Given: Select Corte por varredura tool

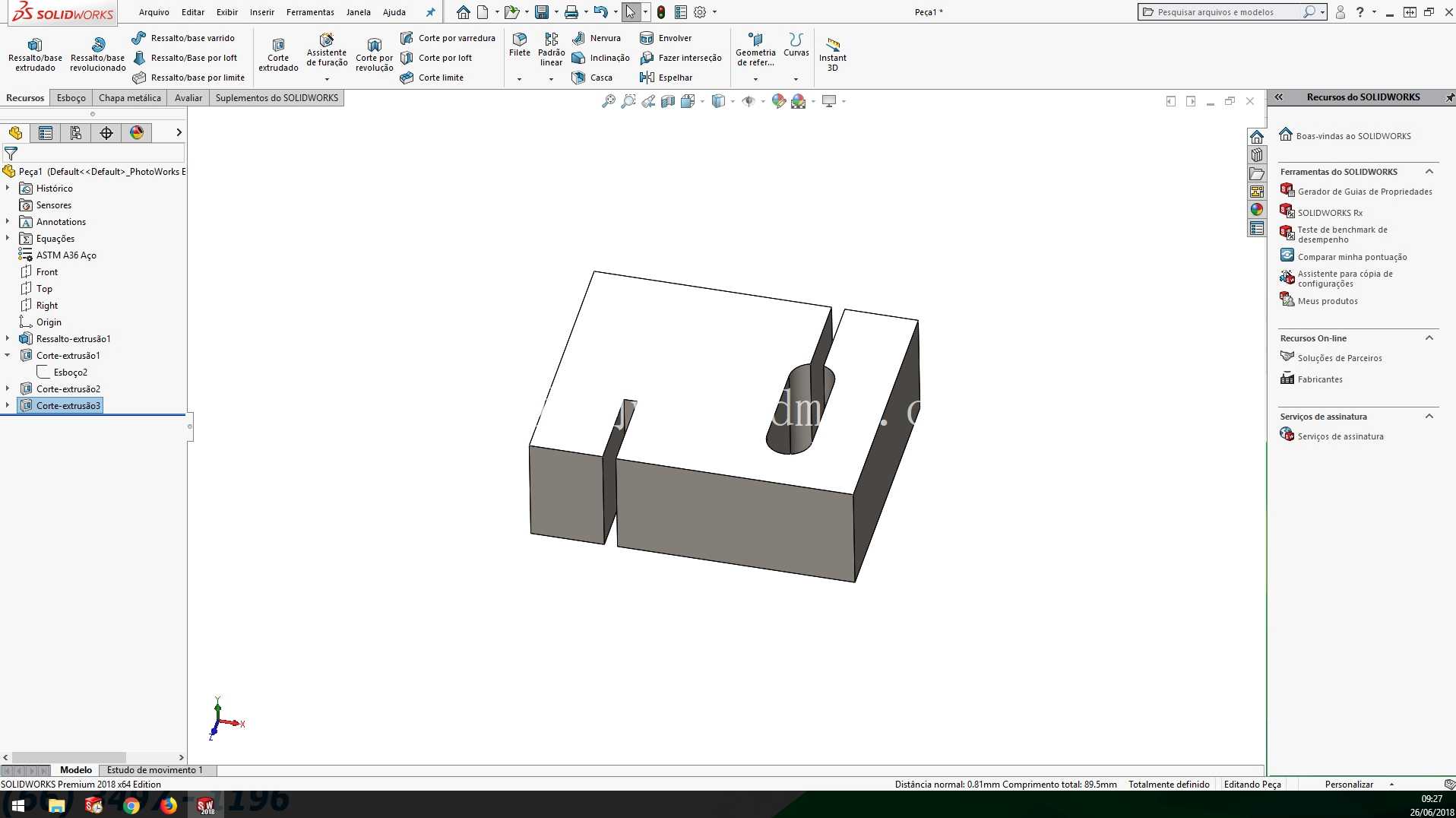Looking at the screenshot, I should [448, 38].
